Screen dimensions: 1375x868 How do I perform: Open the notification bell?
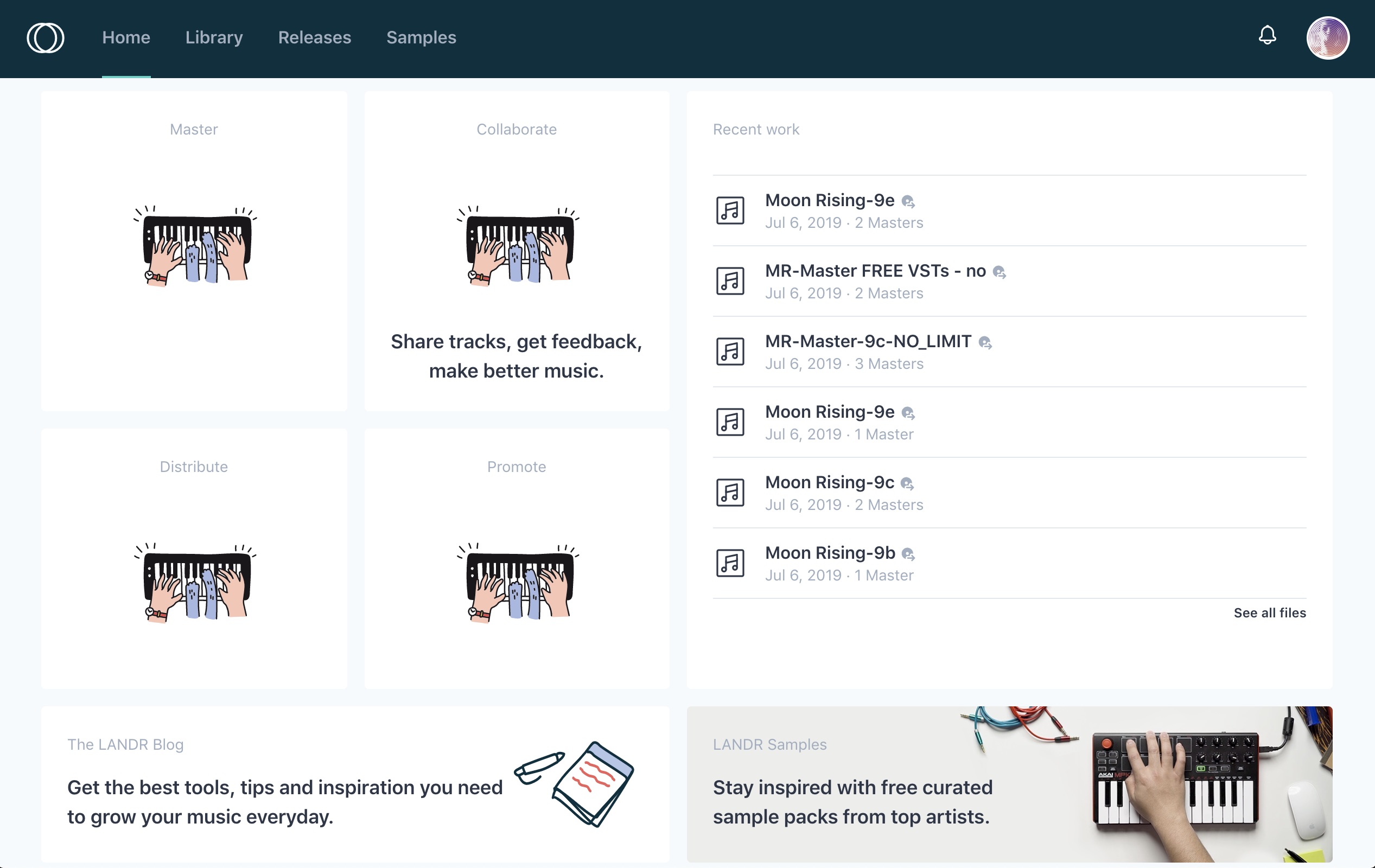coord(1267,35)
